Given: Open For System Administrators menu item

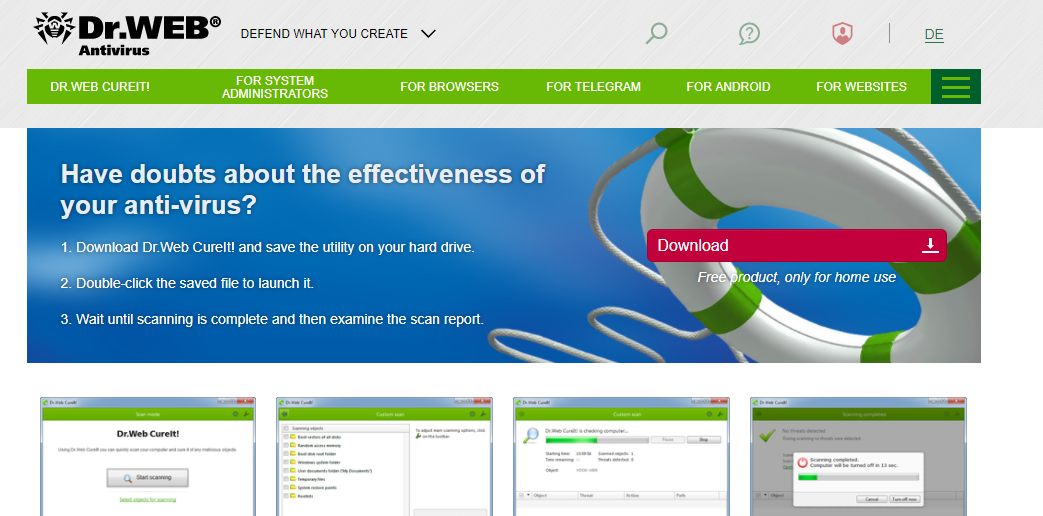Looking at the screenshot, I should coord(275,87).
